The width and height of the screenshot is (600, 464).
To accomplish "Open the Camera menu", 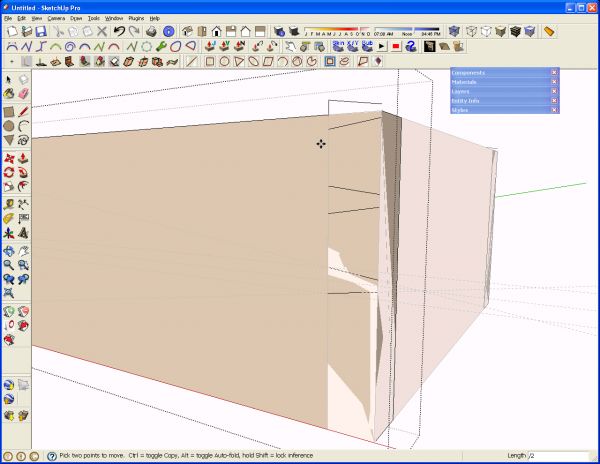I will click(56, 18).
